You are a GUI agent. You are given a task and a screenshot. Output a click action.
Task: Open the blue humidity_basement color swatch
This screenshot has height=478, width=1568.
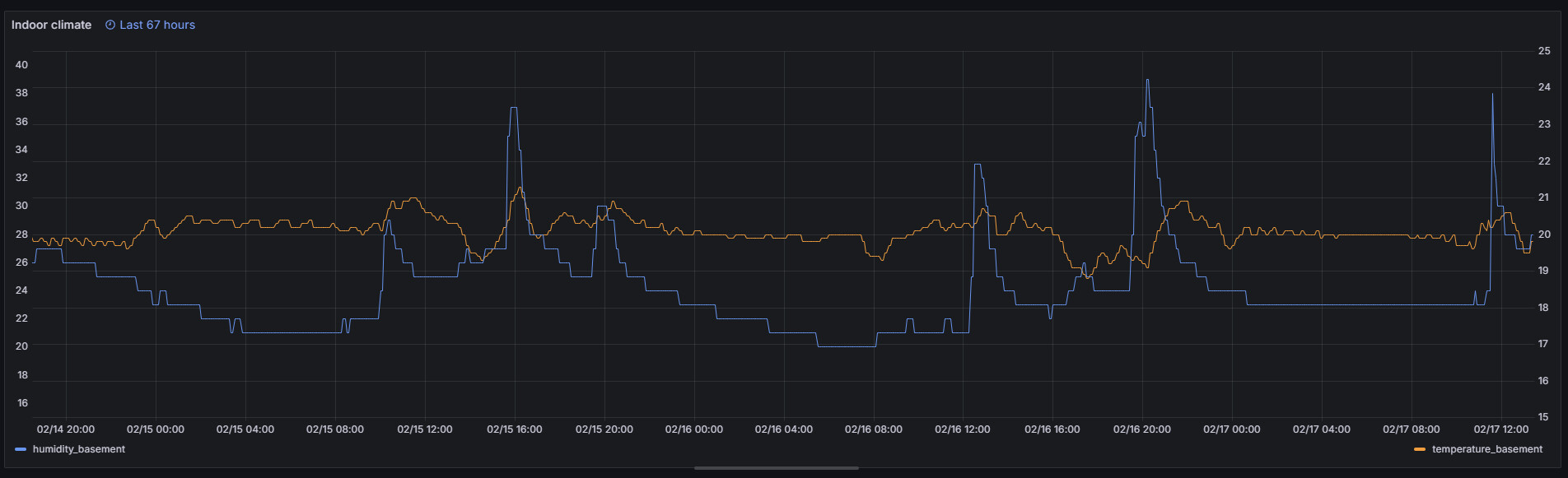tap(21, 449)
